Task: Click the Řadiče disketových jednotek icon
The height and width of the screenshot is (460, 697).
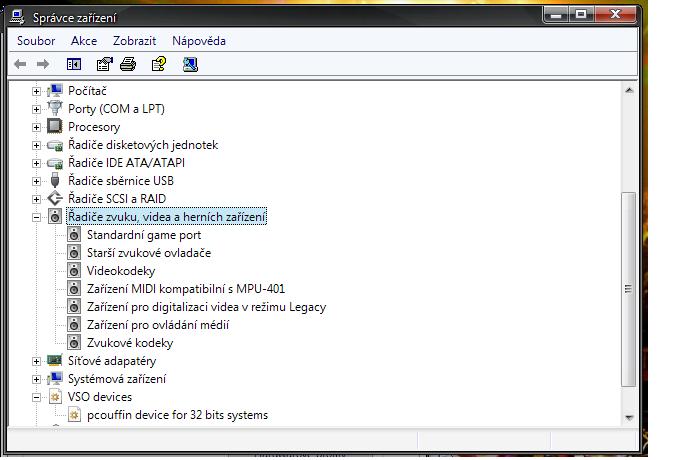Action: [x=55, y=145]
